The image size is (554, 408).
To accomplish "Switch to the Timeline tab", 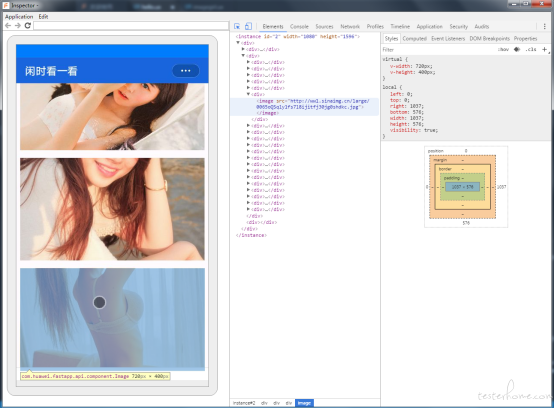I will [x=400, y=26].
